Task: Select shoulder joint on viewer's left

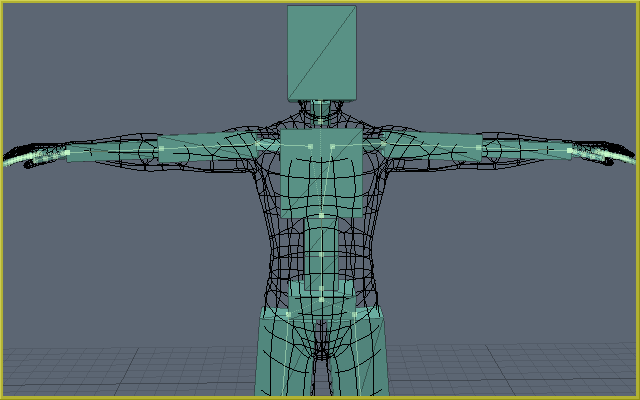Action: [258, 145]
